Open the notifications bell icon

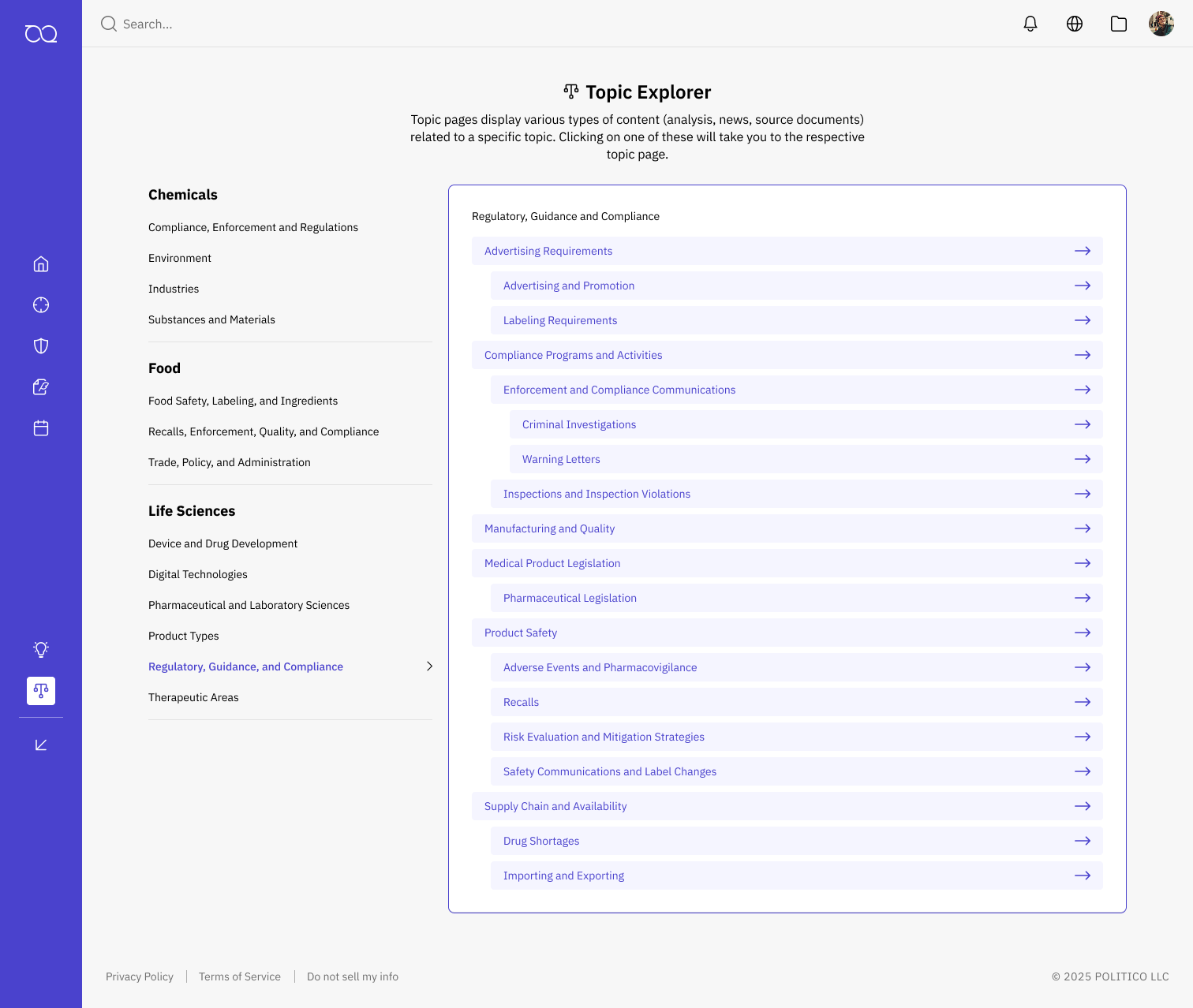(x=1030, y=24)
